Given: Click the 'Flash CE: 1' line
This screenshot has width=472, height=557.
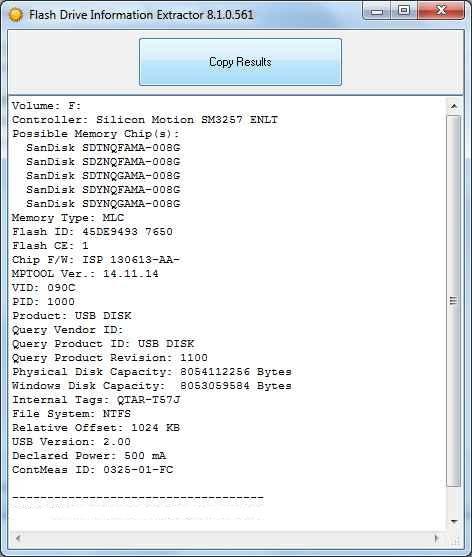Looking at the screenshot, I should (x=50, y=246).
